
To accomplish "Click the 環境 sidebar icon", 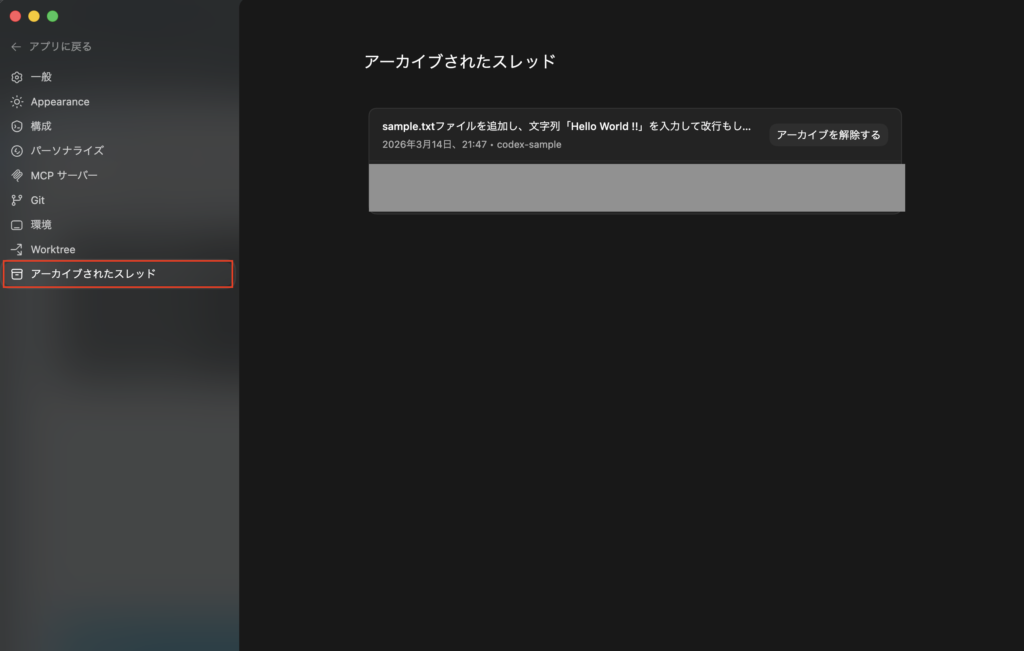I will [16, 225].
